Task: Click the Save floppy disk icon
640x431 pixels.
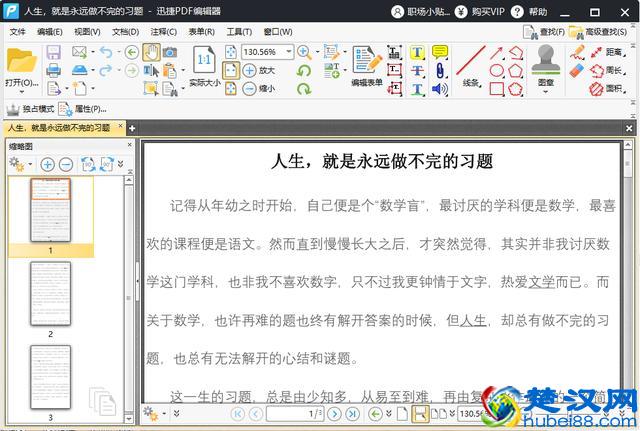Action: pyautogui.click(x=53, y=52)
